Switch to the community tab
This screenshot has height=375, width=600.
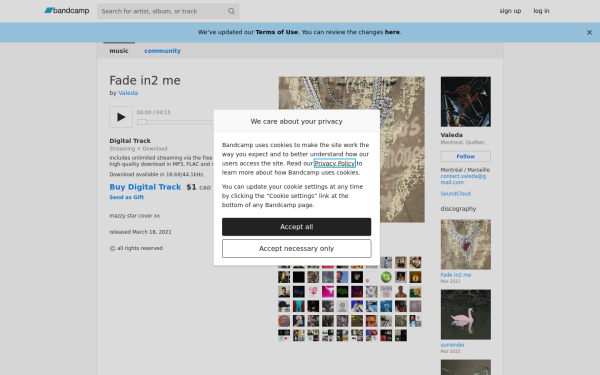coord(162,51)
